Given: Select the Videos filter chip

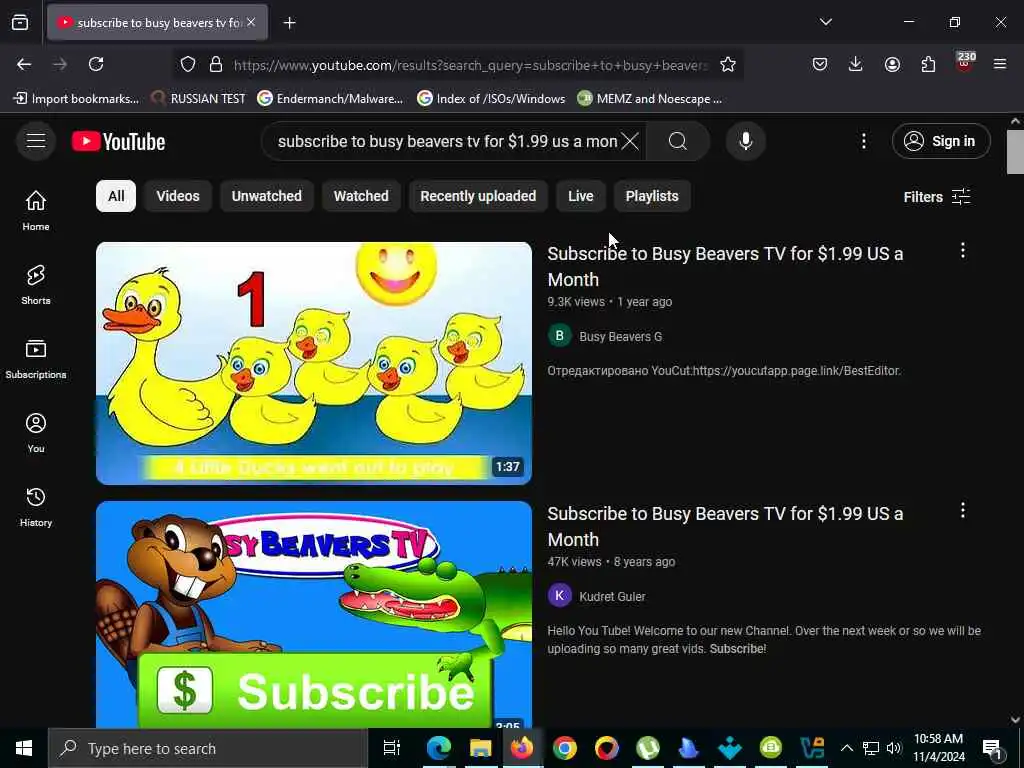Looking at the screenshot, I should [x=178, y=196].
